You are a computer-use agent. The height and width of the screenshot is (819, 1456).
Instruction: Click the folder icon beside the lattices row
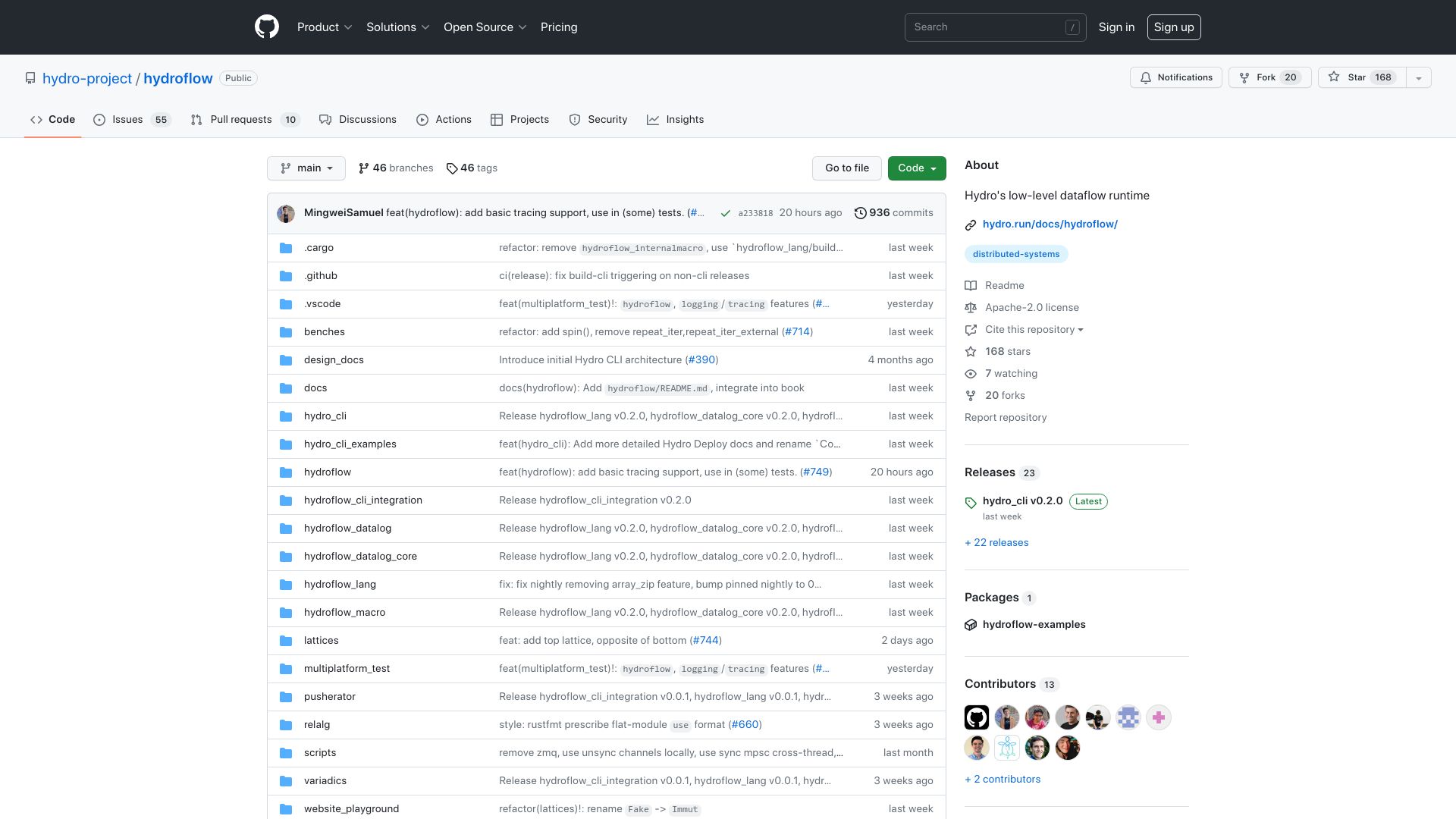[286, 641]
